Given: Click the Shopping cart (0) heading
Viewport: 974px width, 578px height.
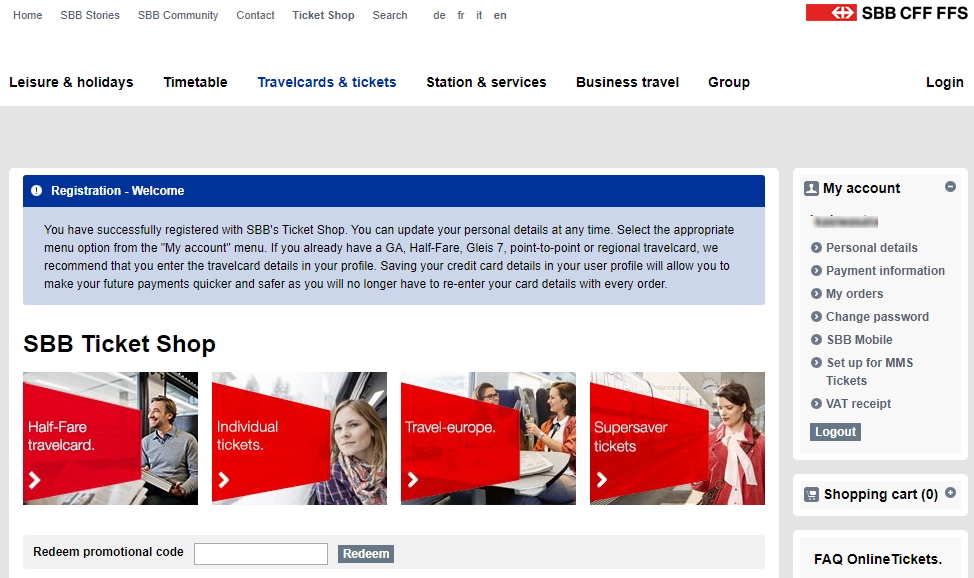Looking at the screenshot, I should 881,494.
